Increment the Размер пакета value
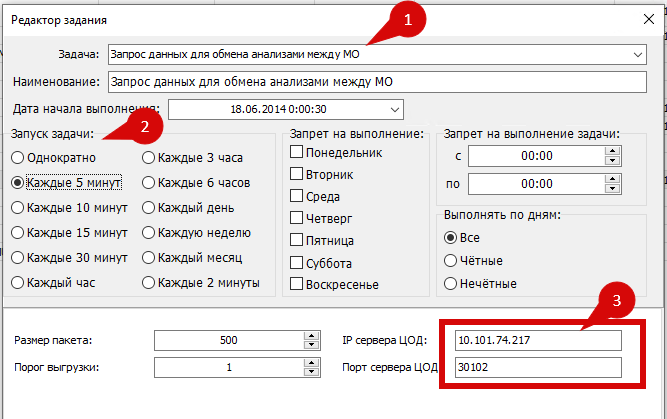 click(x=309, y=335)
